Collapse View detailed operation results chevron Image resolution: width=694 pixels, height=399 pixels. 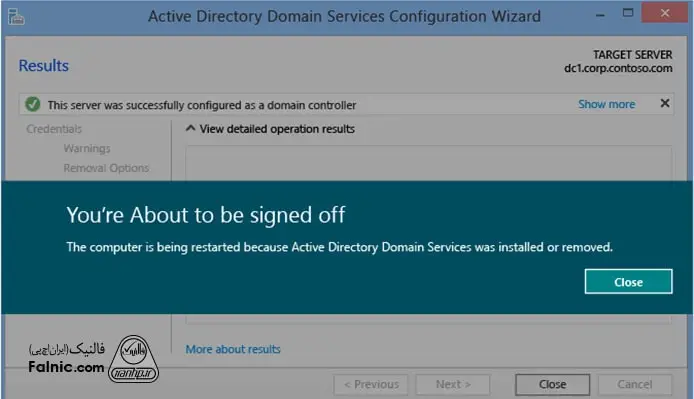coord(190,128)
